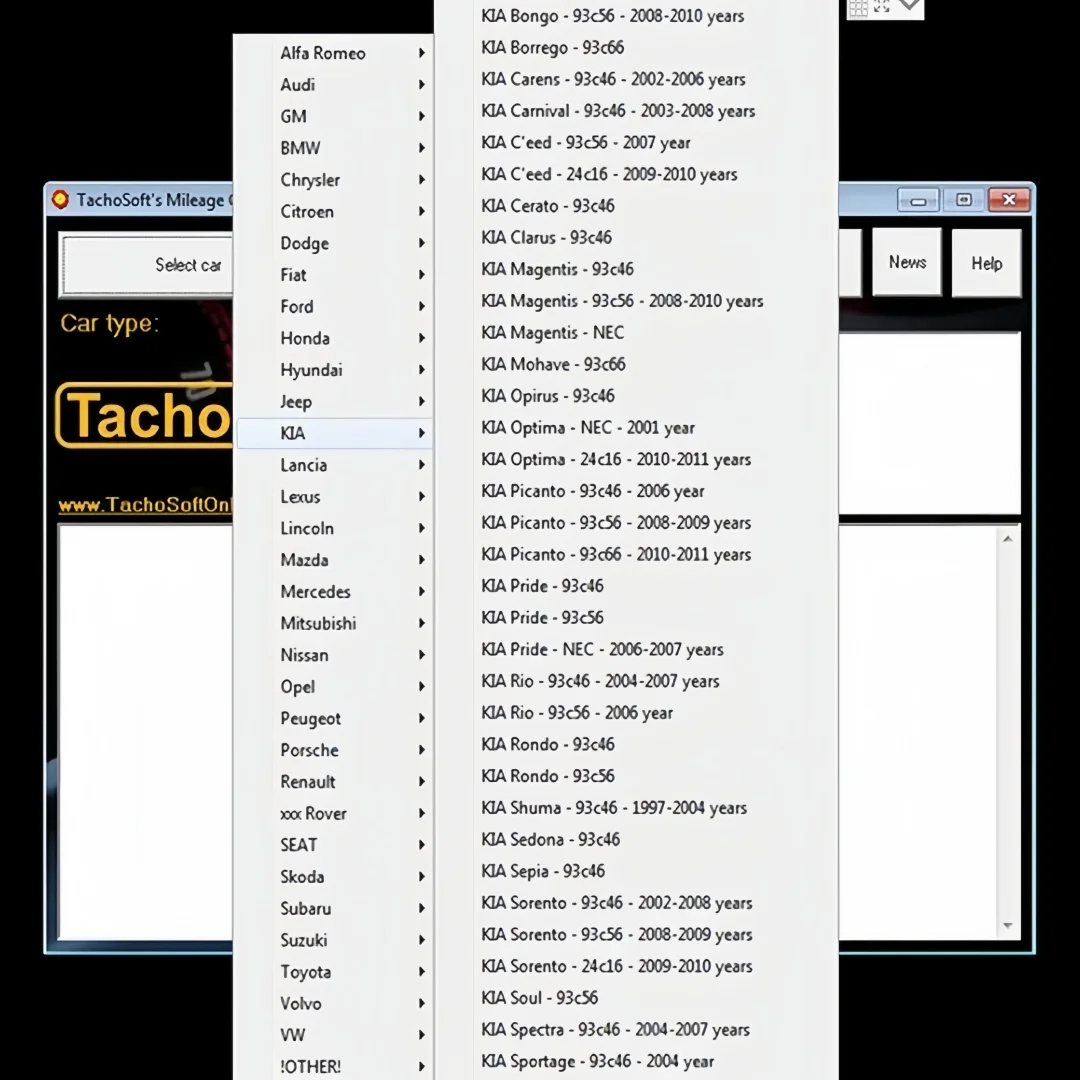Open the Alfa Romeo submenu
Screen dimensions: 1080x1080
click(334, 53)
